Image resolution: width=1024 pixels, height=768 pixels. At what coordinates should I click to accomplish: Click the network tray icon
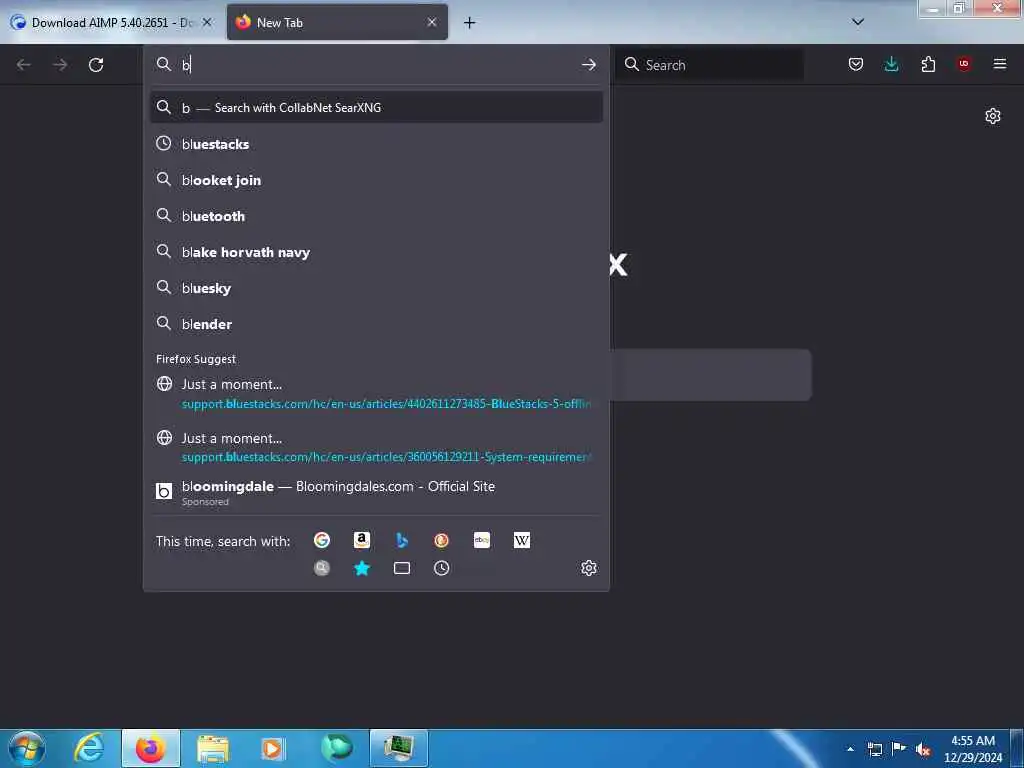(874, 749)
